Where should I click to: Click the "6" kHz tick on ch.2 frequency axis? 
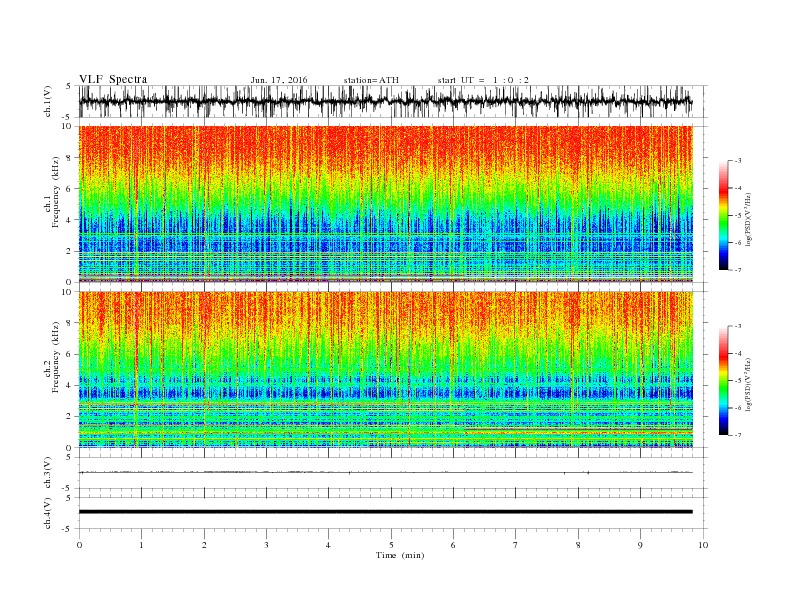[x=69, y=354]
